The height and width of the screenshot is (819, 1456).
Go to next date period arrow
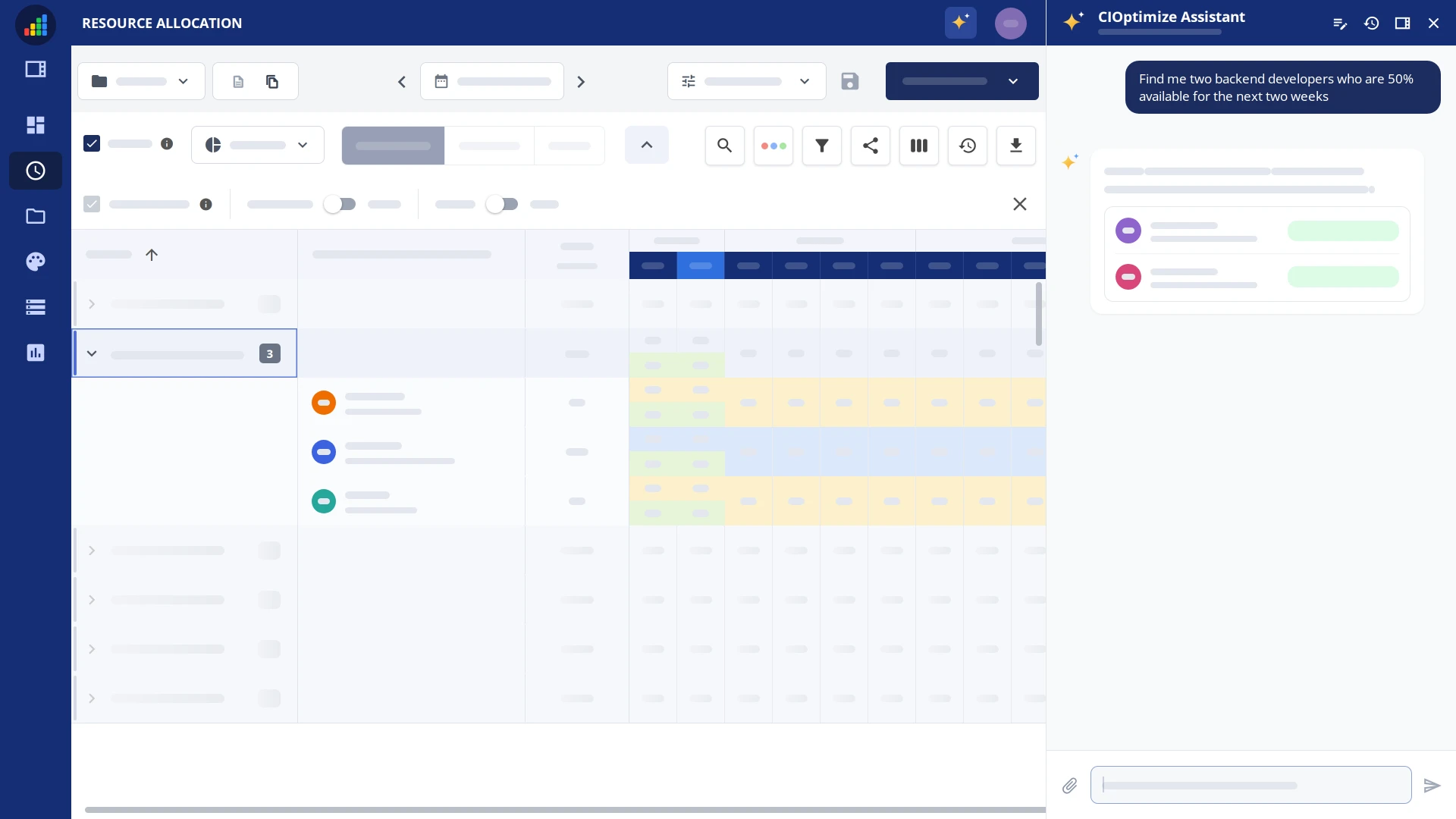pyautogui.click(x=581, y=81)
